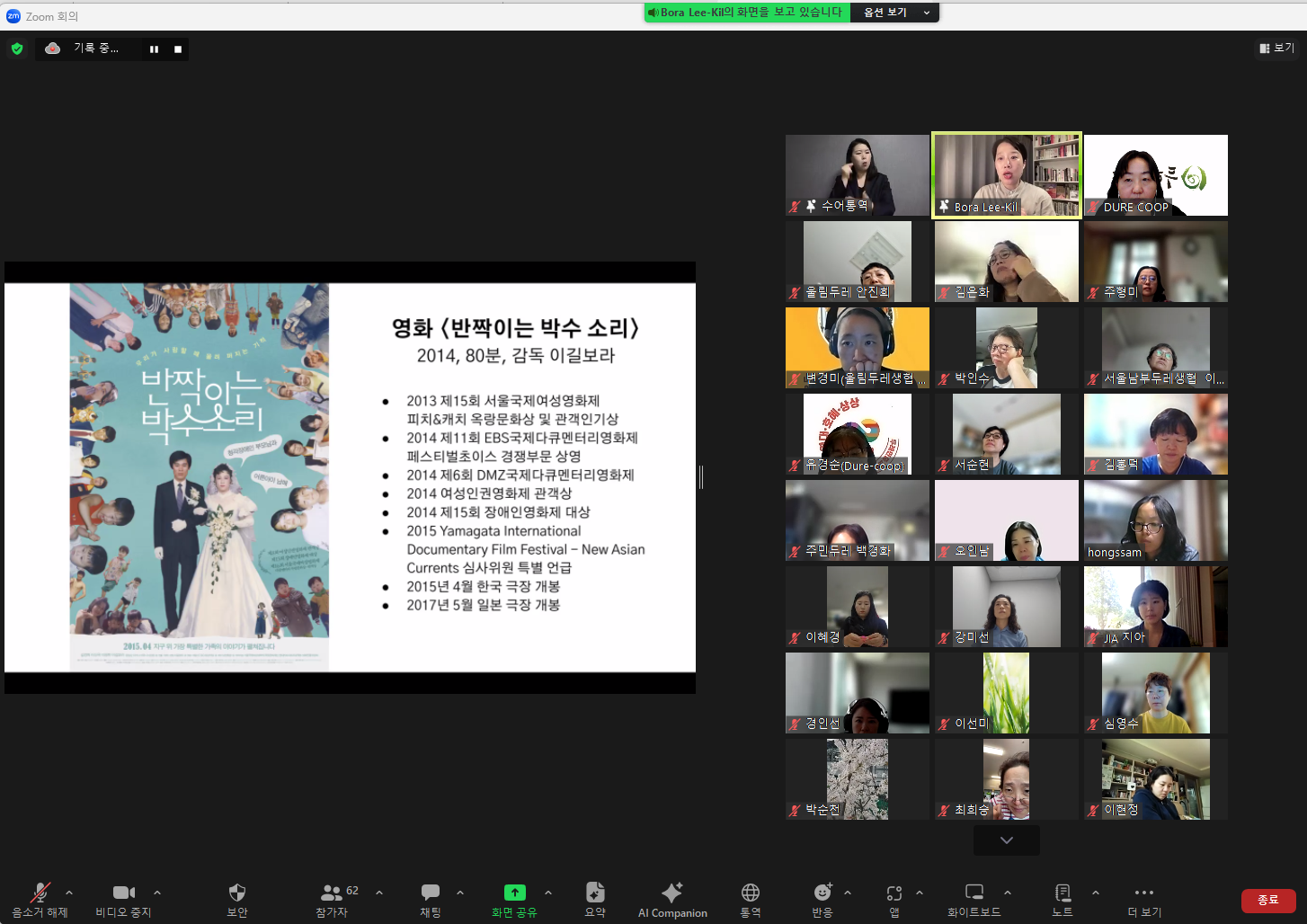Expand video options arrow next to 비디오 중지

pos(157,893)
